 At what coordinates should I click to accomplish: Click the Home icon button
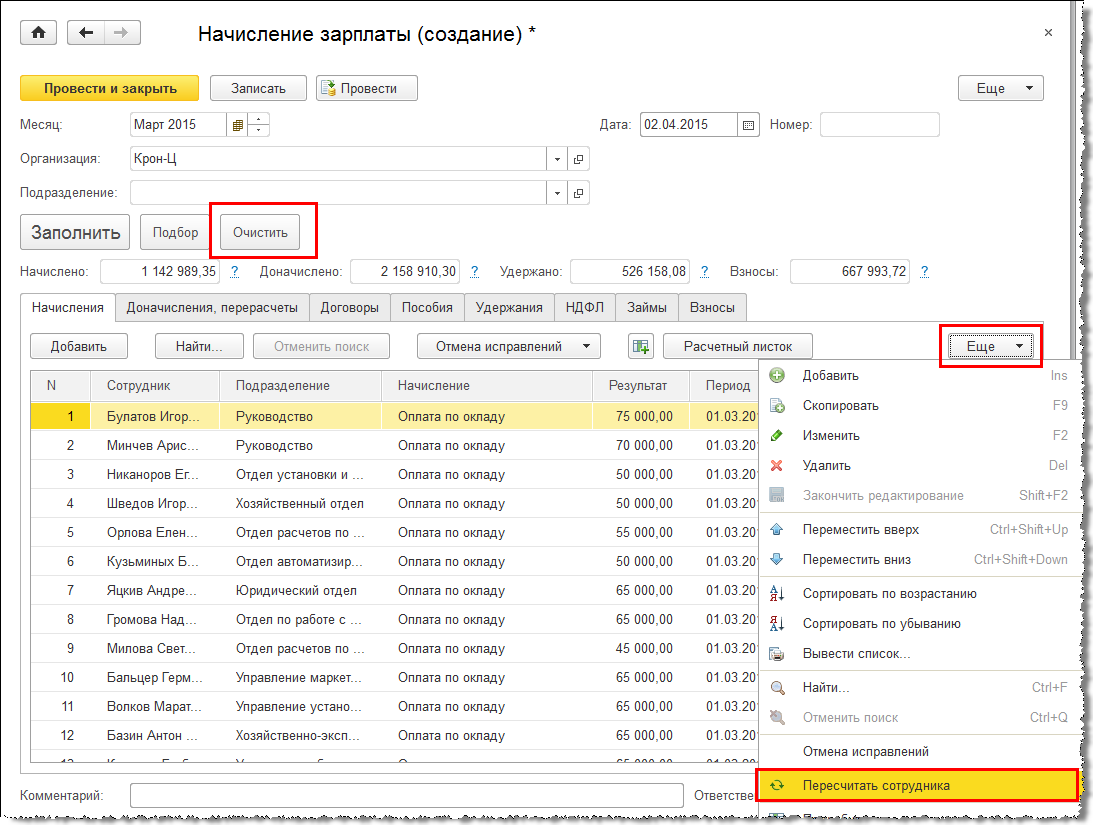(x=39, y=33)
